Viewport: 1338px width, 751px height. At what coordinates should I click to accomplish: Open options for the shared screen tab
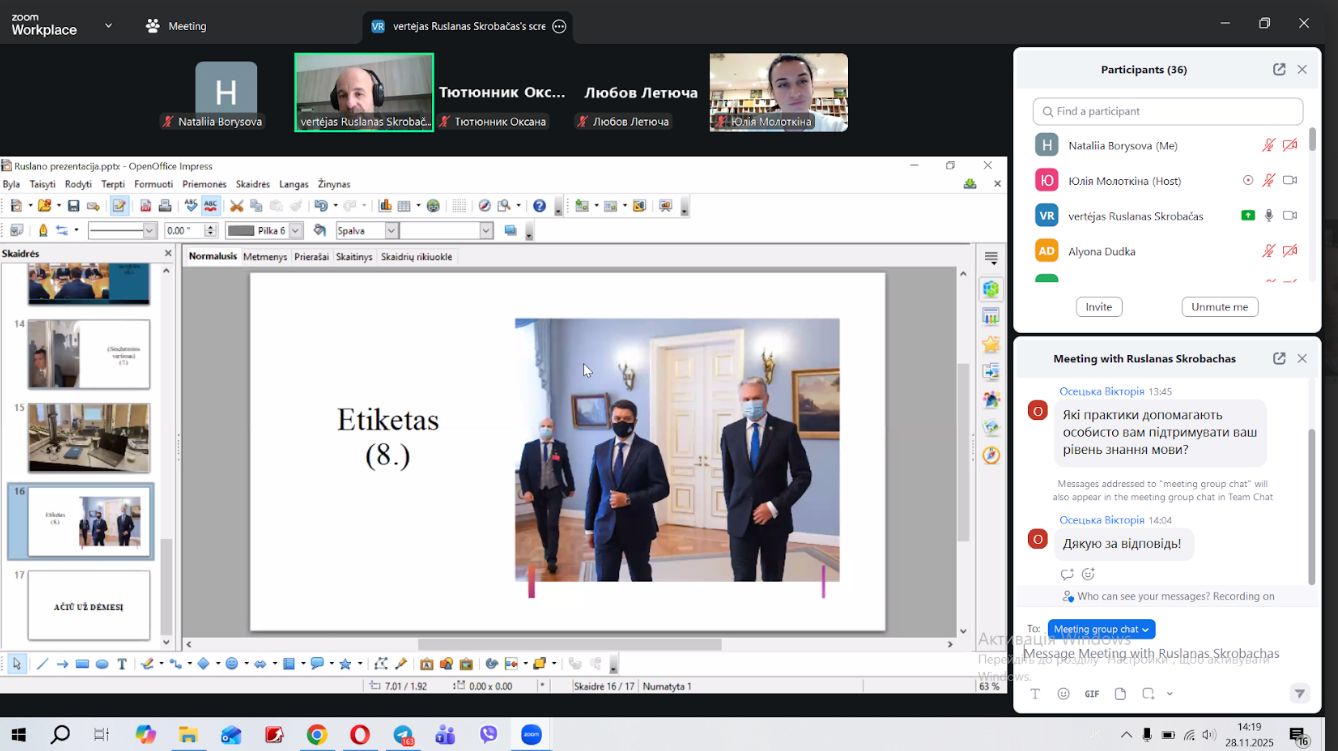[x=559, y=26]
